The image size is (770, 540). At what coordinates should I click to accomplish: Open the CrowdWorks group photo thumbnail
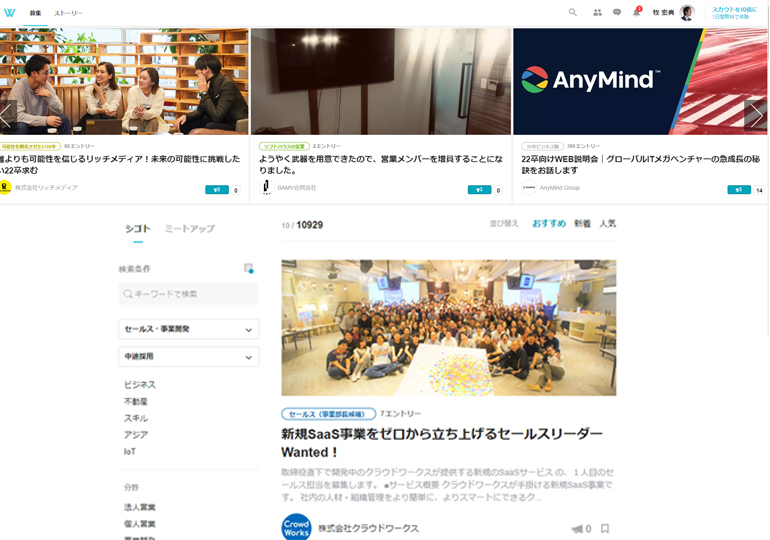(449, 328)
